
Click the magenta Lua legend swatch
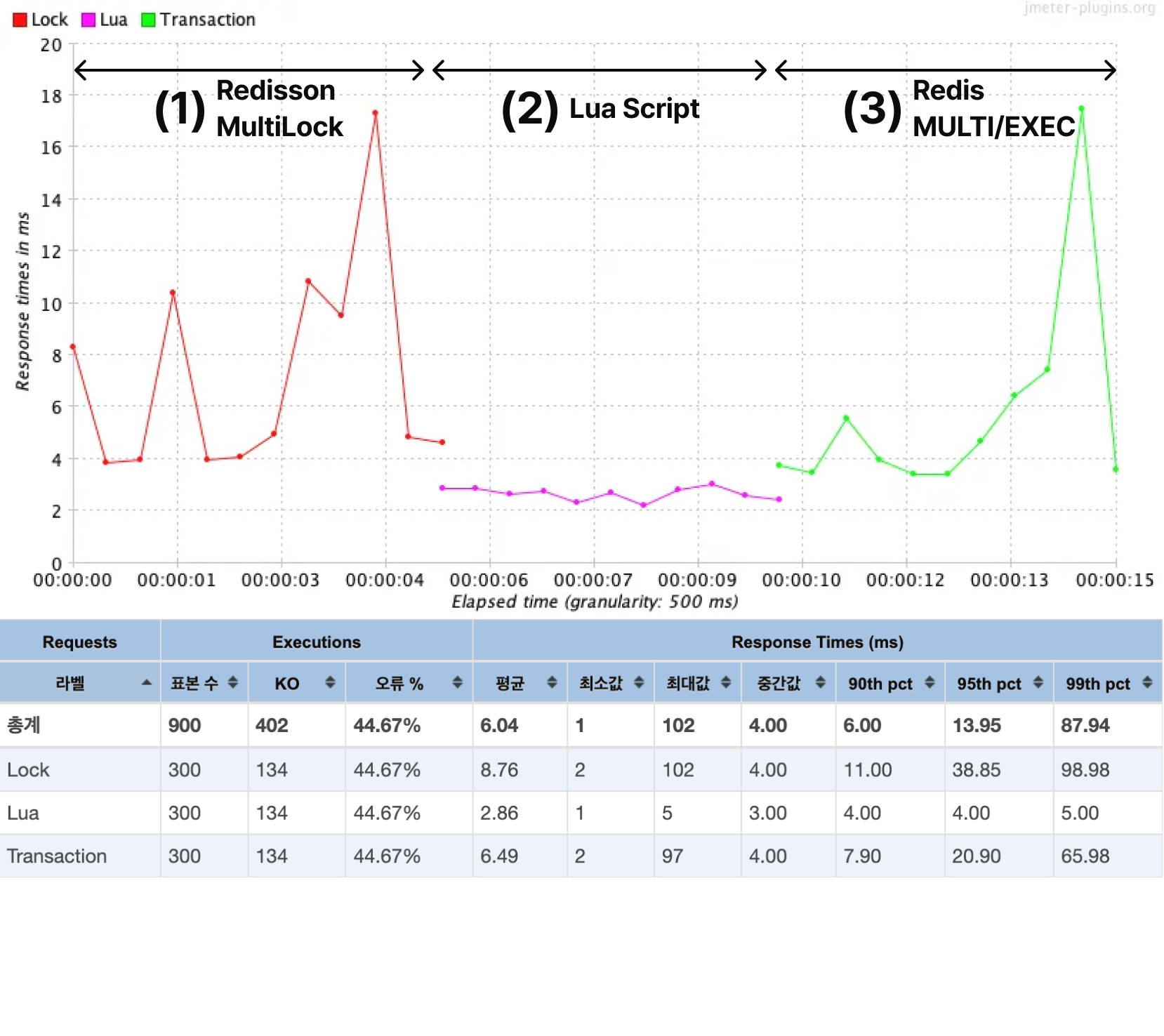pyautogui.click(x=88, y=20)
